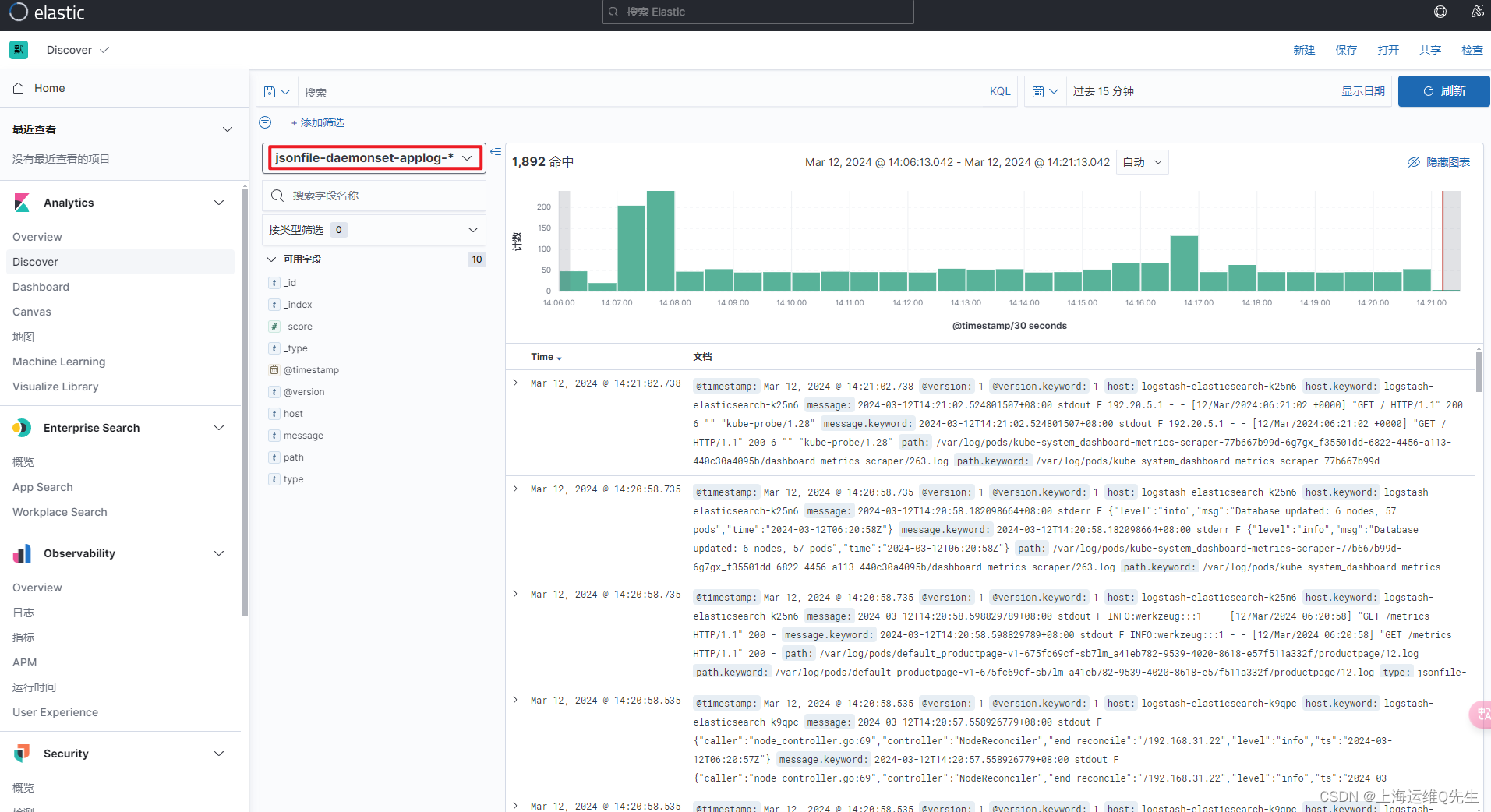
Task: Collapse the Security nav group
Action: pyautogui.click(x=219, y=754)
